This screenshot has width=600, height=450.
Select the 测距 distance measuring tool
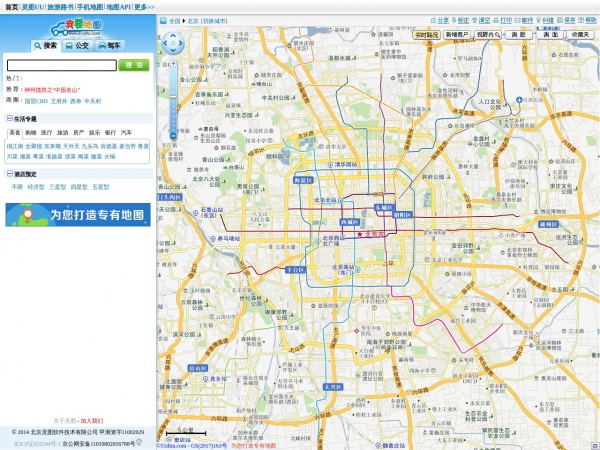point(519,35)
